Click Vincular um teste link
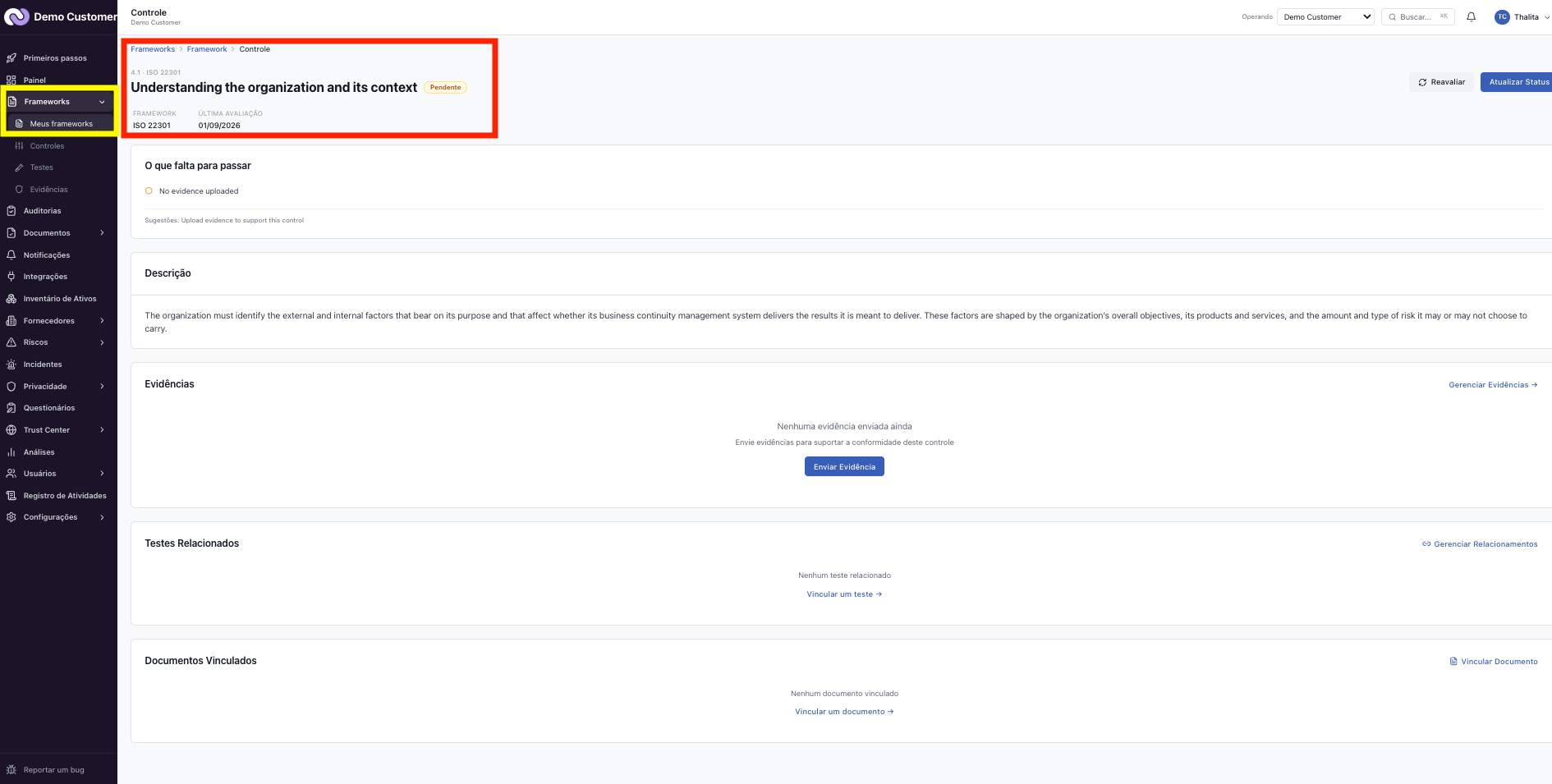 click(844, 594)
